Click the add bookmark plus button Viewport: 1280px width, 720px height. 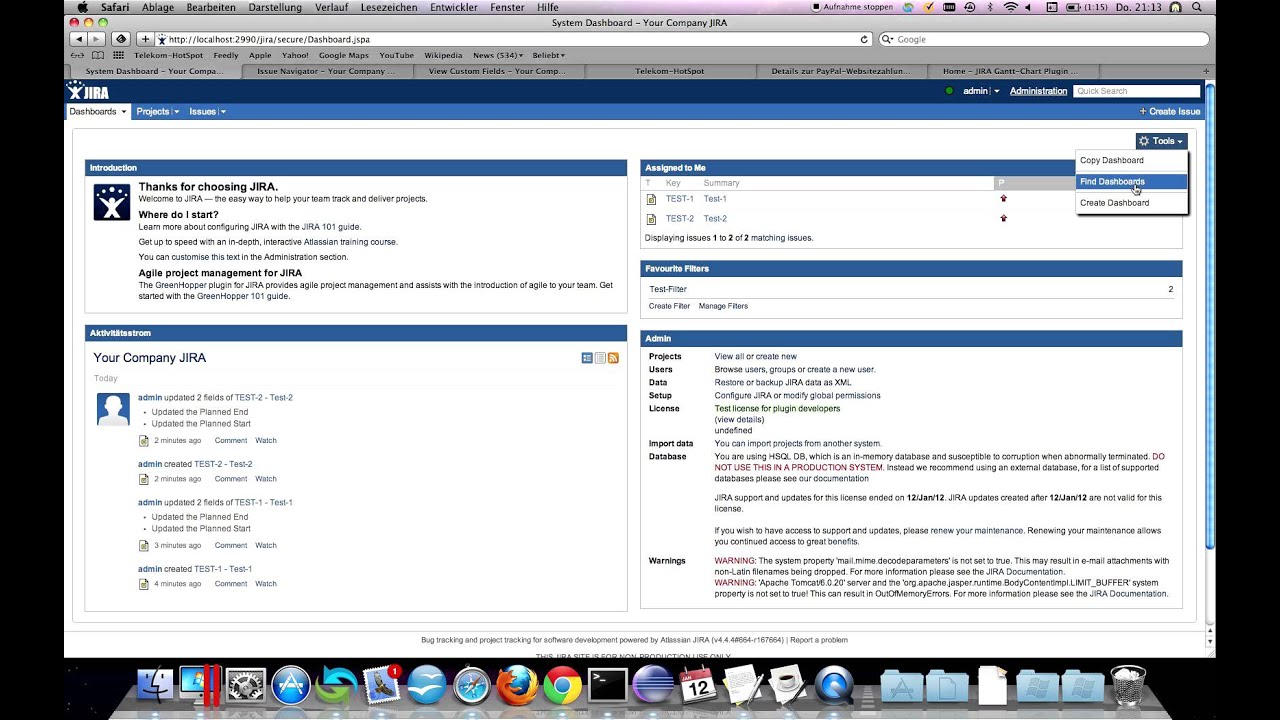pyautogui.click(x=146, y=39)
